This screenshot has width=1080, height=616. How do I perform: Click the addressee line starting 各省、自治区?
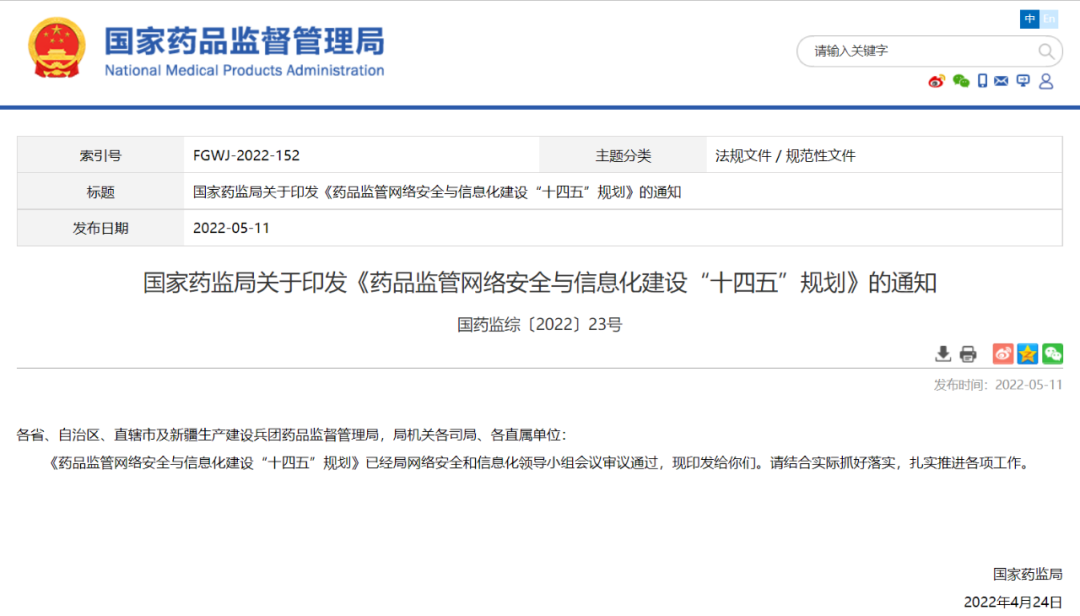pos(291,435)
